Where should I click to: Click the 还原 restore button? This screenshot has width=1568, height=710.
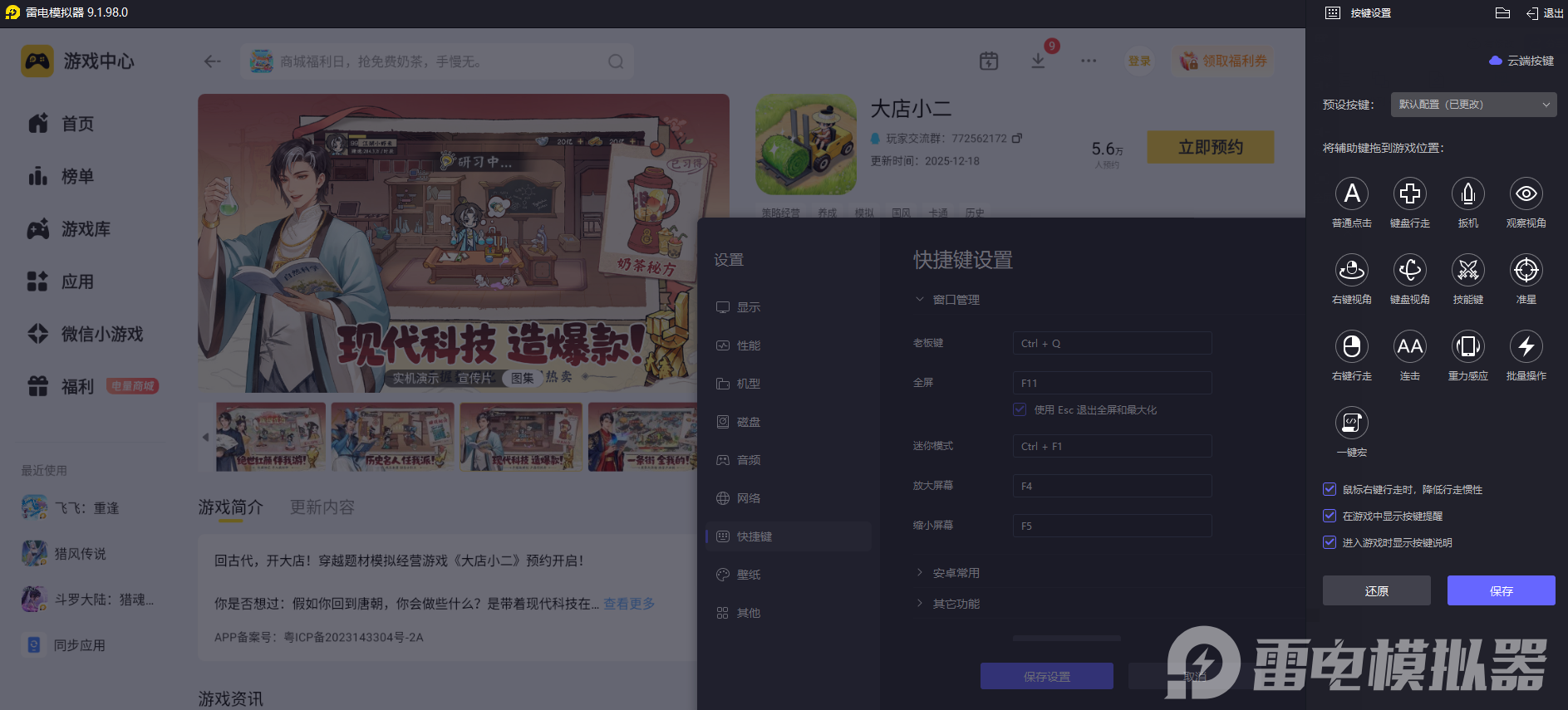(x=1376, y=590)
